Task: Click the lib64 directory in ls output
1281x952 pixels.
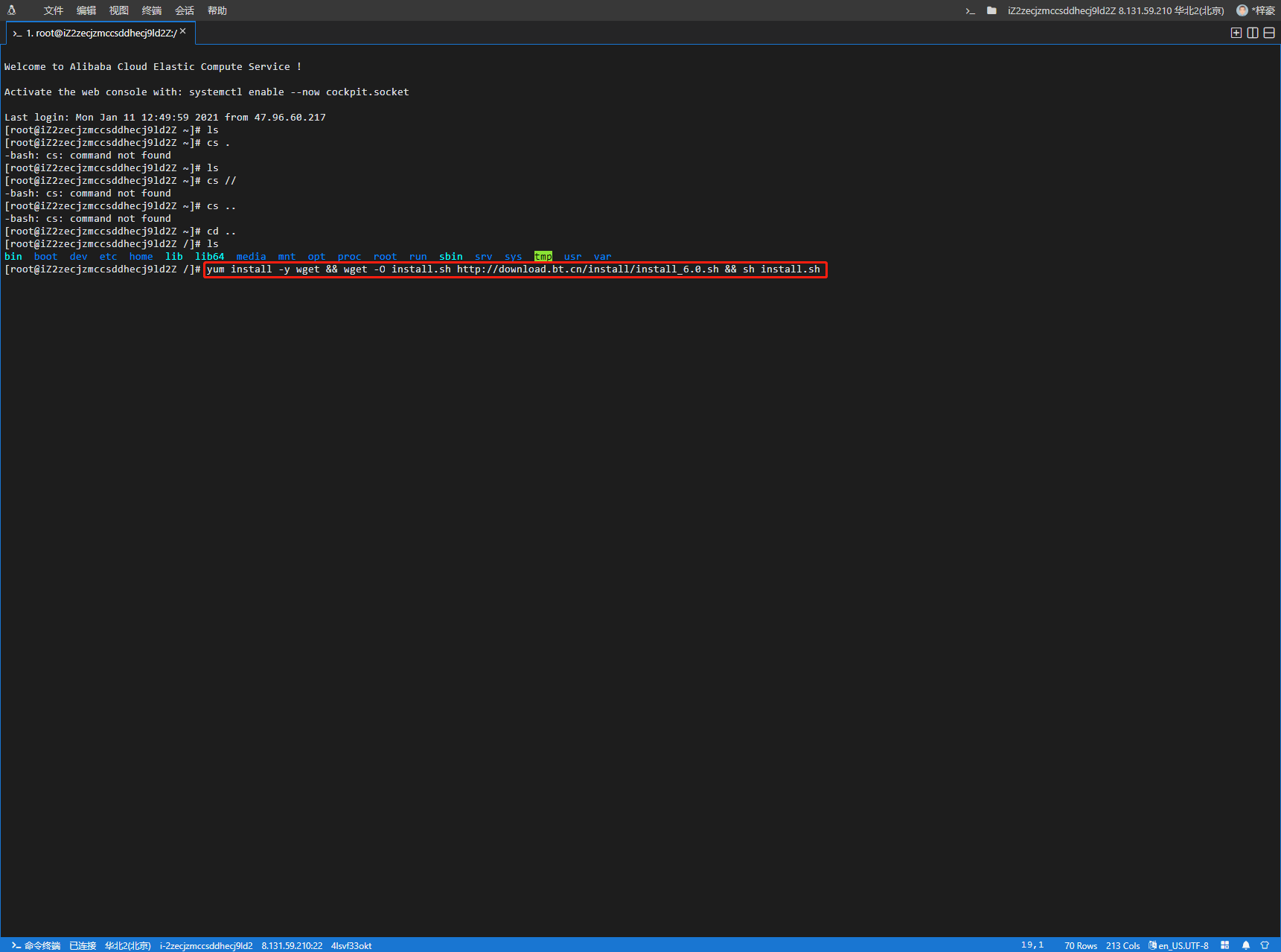Action: pyautogui.click(x=210, y=256)
